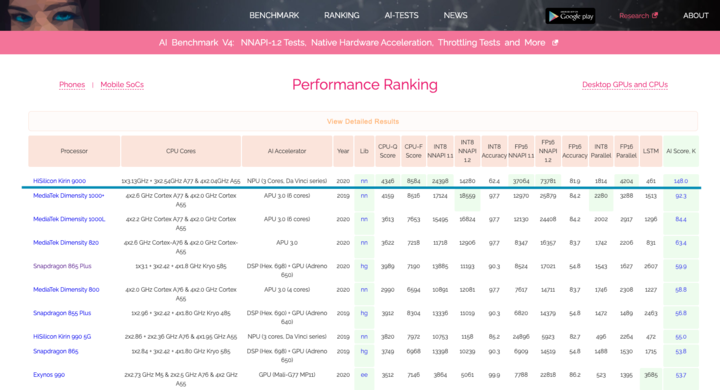Open the BENCHMARK menu item
This screenshot has height=390, width=720.
274,16
